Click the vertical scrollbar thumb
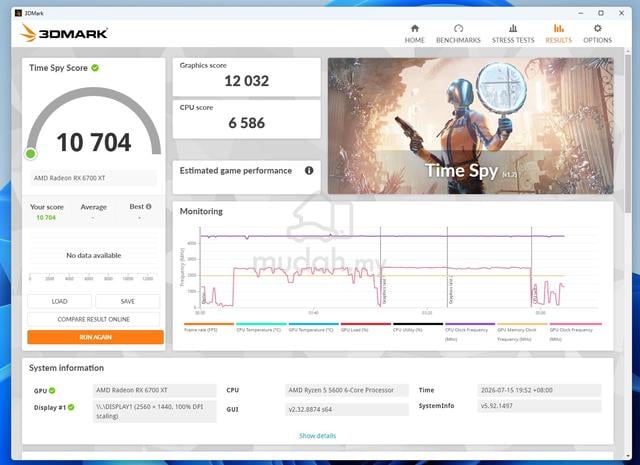Image resolution: width=640 pixels, height=465 pixels. point(628,133)
